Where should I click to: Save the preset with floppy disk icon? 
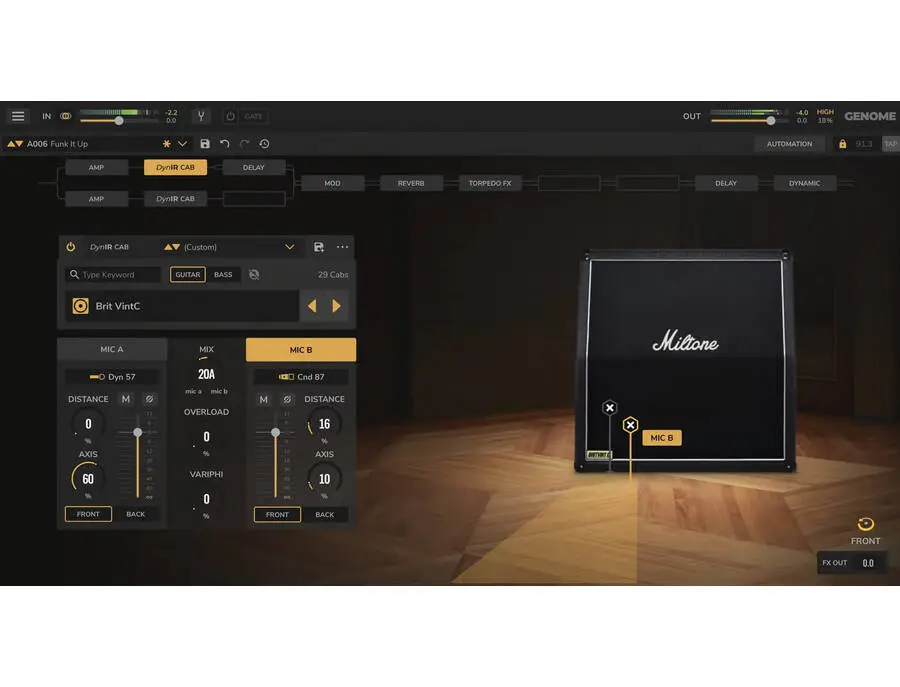coord(205,143)
